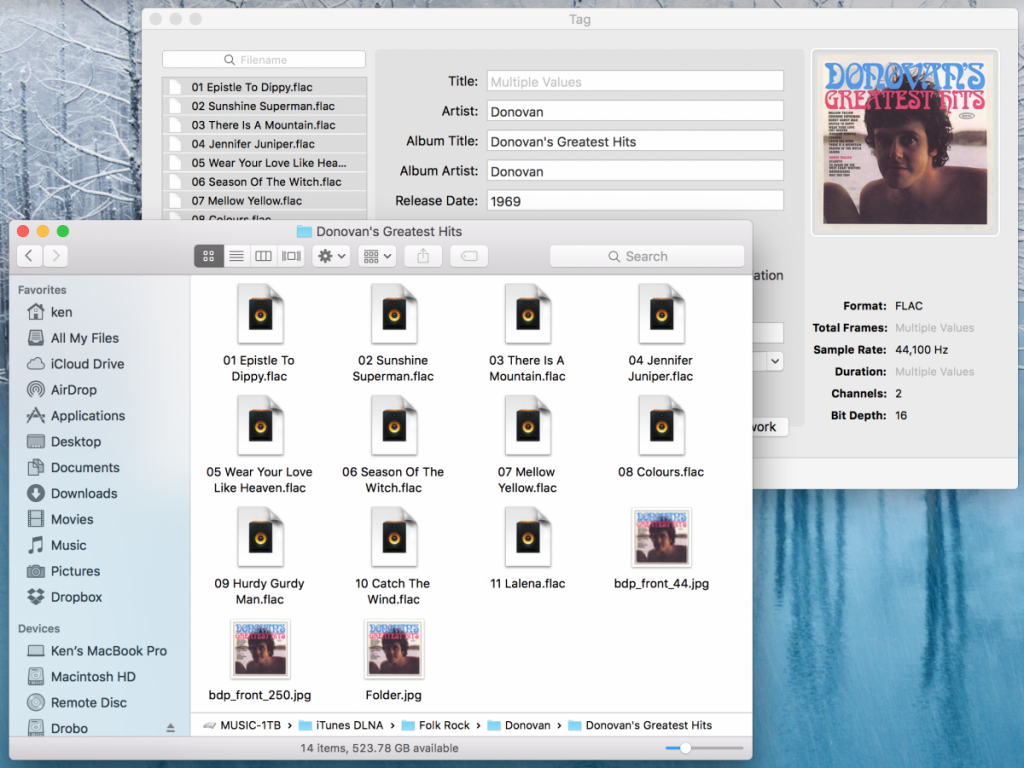This screenshot has height=768, width=1024.
Task: Open Movies in Finder sidebar
Action: (60, 519)
